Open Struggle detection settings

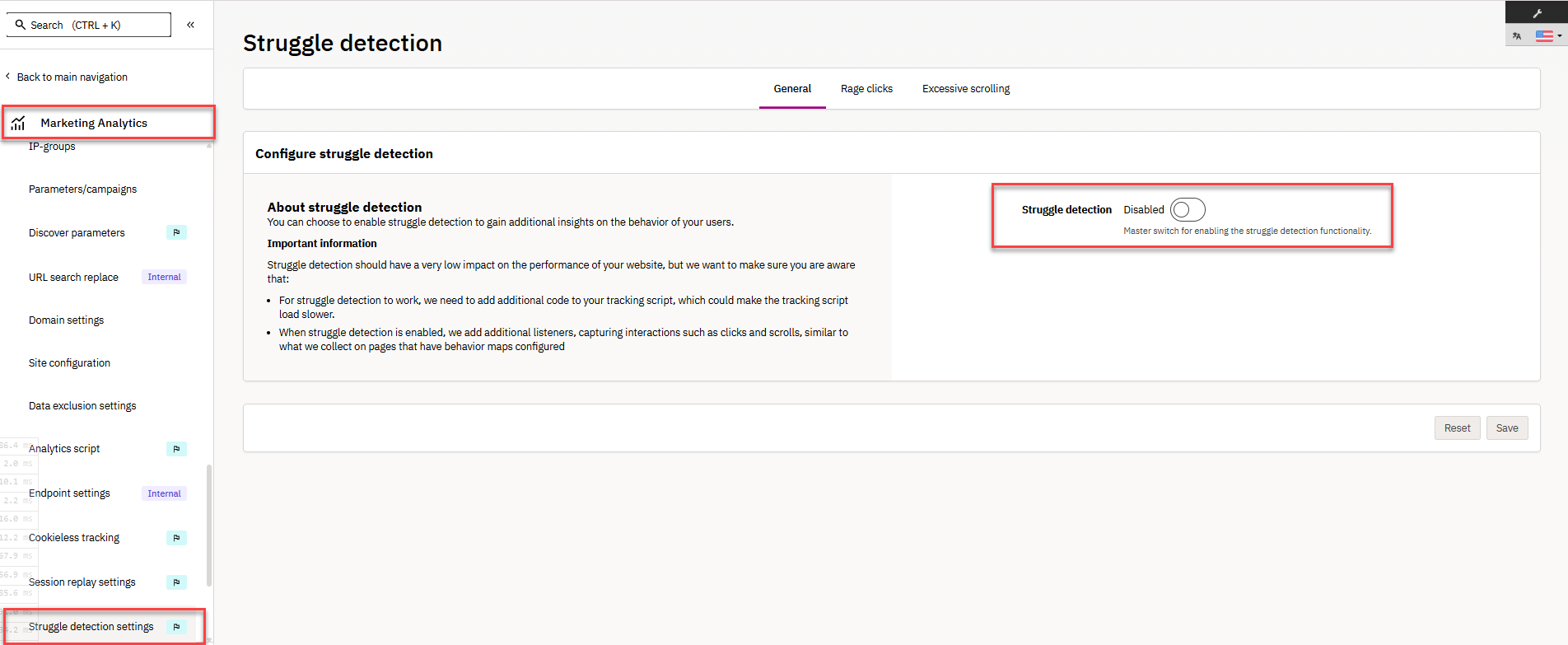91,627
